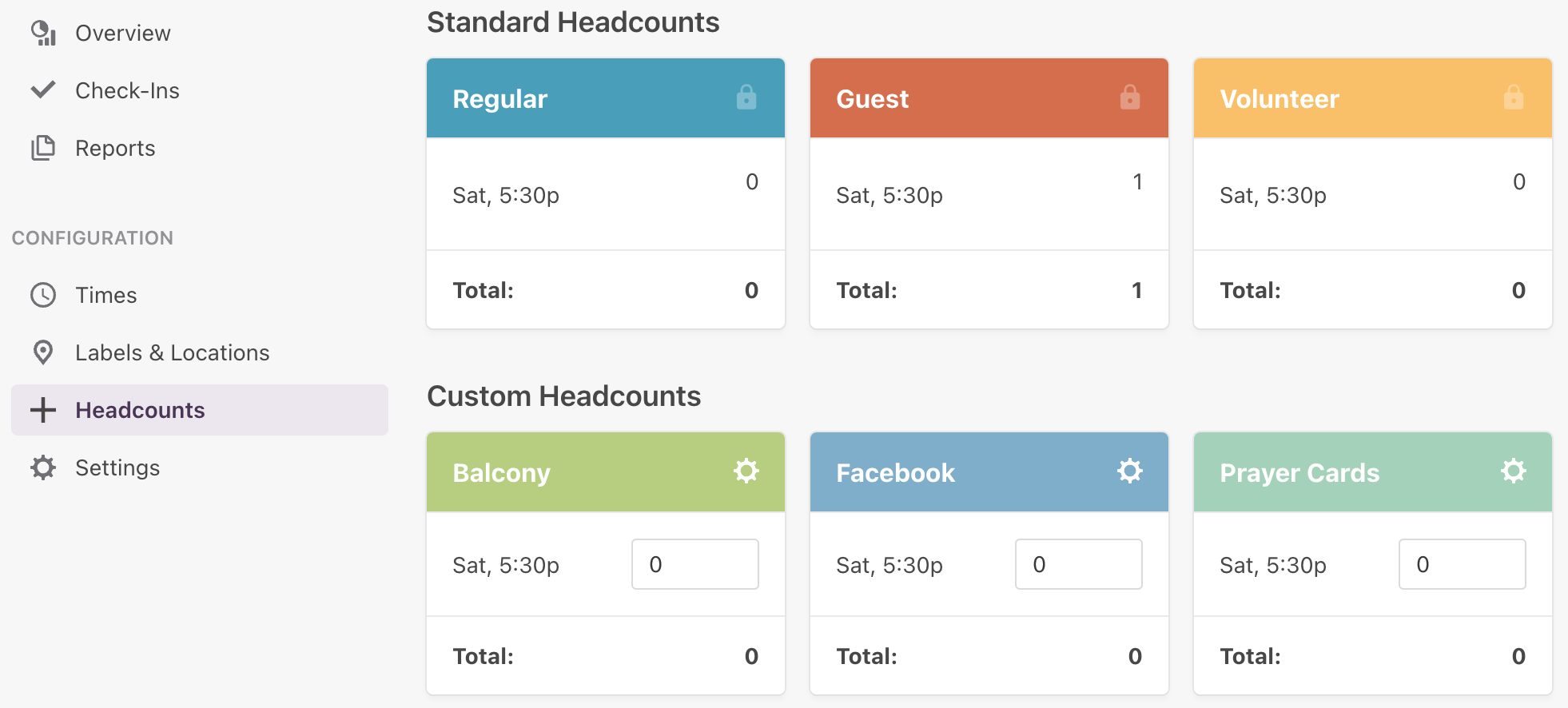1568x708 pixels.
Task: Open Labels & Locations configuration
Action: 173,352
